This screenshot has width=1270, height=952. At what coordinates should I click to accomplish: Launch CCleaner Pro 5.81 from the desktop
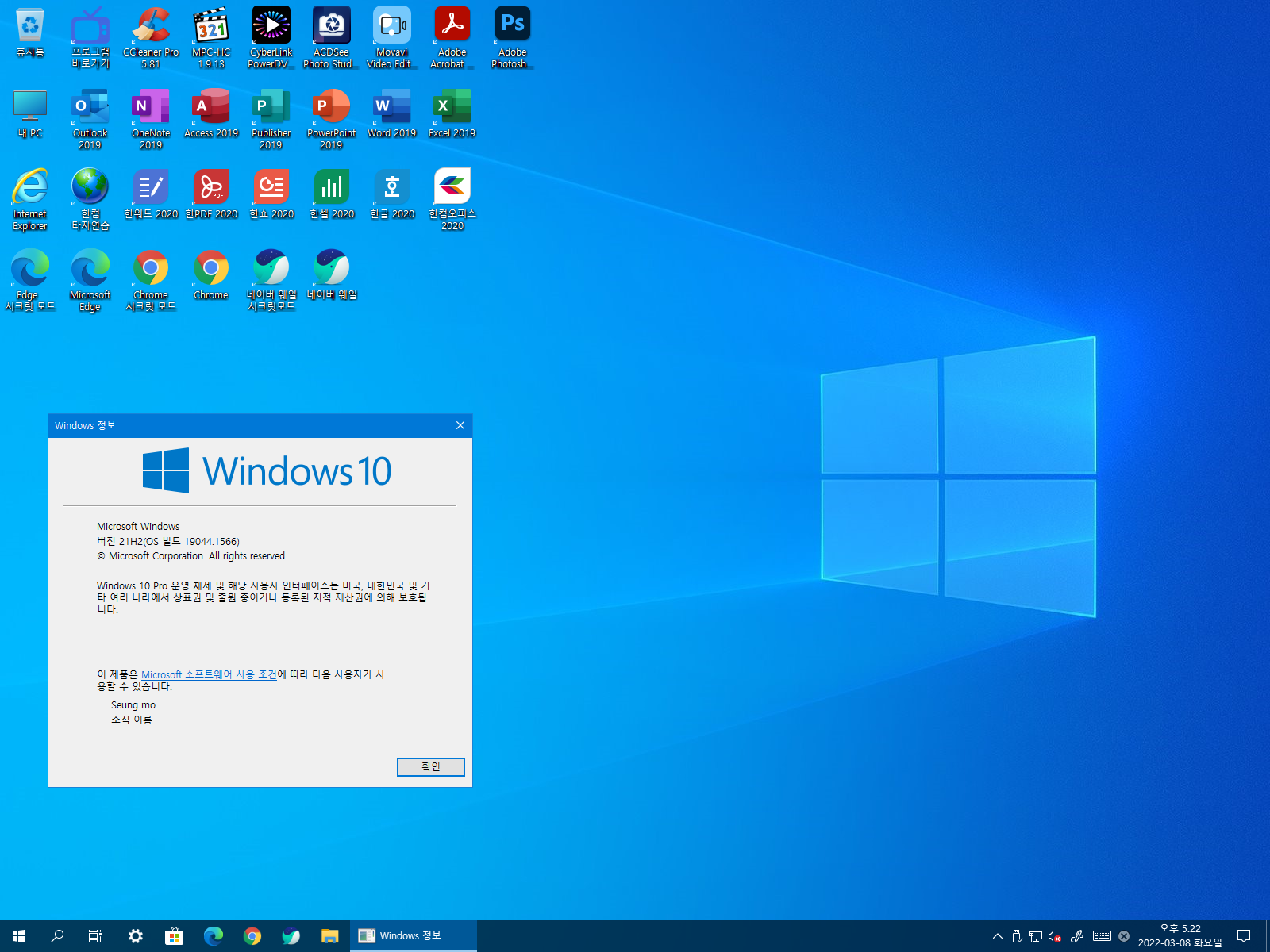point(151,37)
